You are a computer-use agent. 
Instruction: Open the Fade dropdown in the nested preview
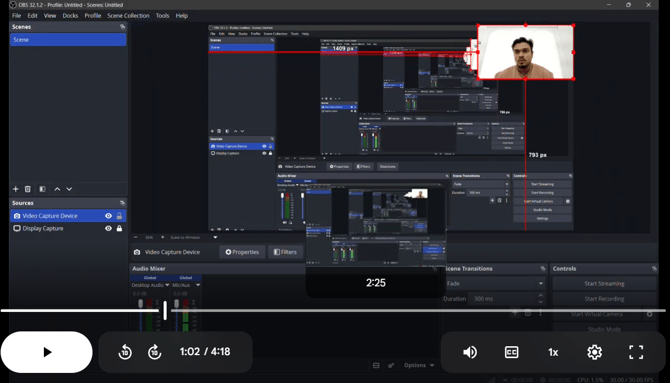point(481,184)
